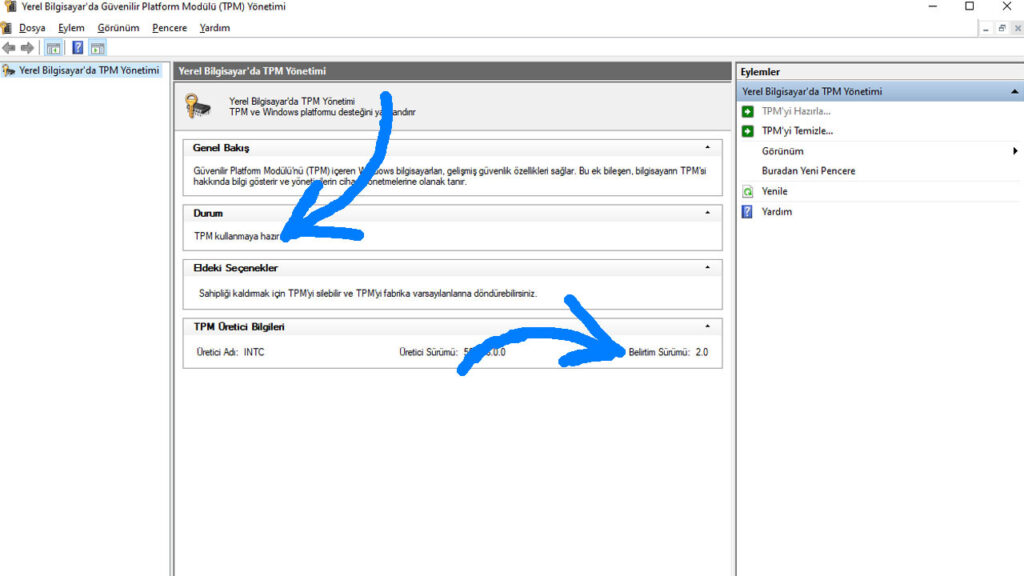
Task: Expand the Görünüm submenu arrow in Eylemler
Action: tap(1015, 151)
